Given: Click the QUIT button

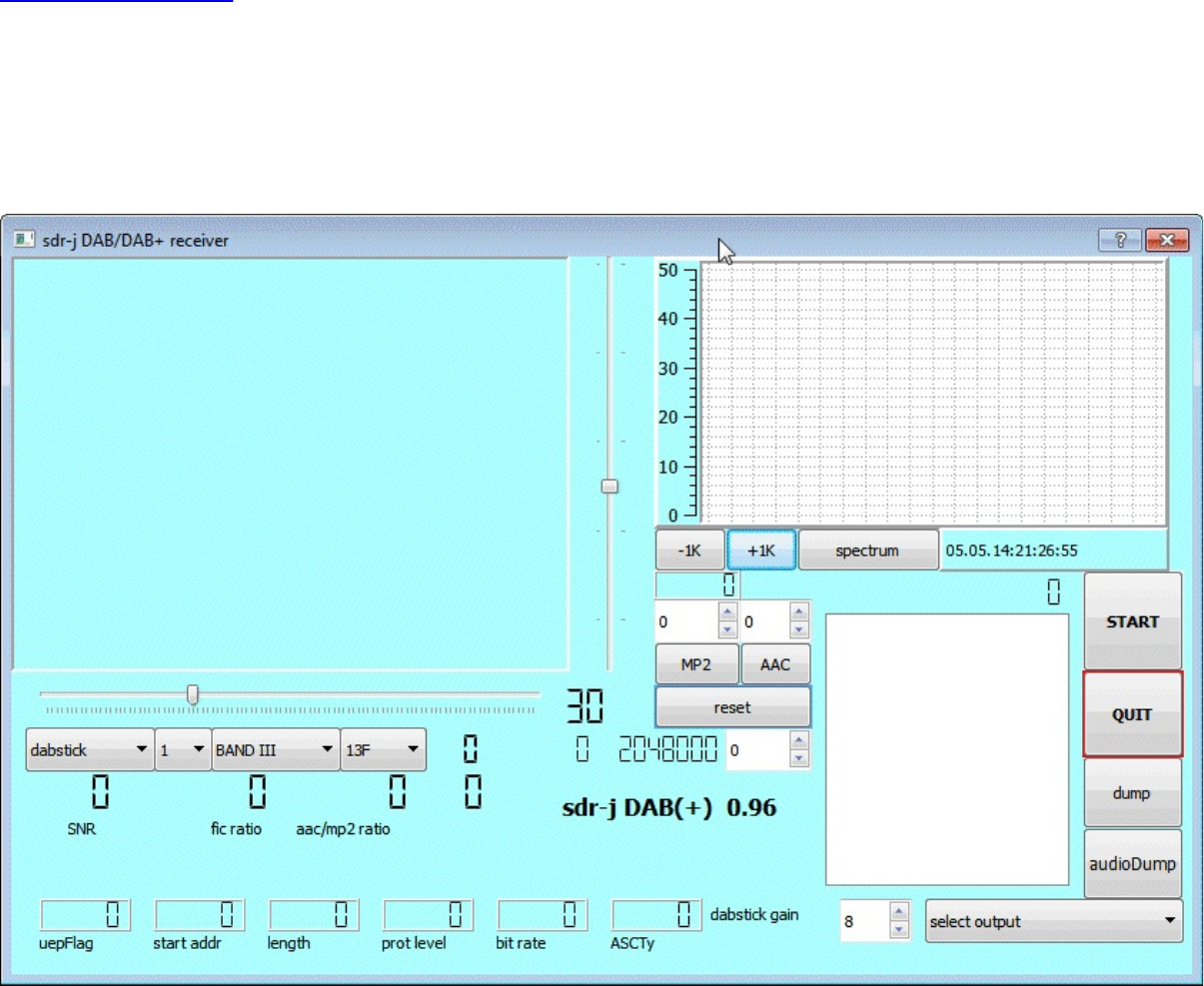Looking at the screenshot, I should click(x=1132, y=714).
